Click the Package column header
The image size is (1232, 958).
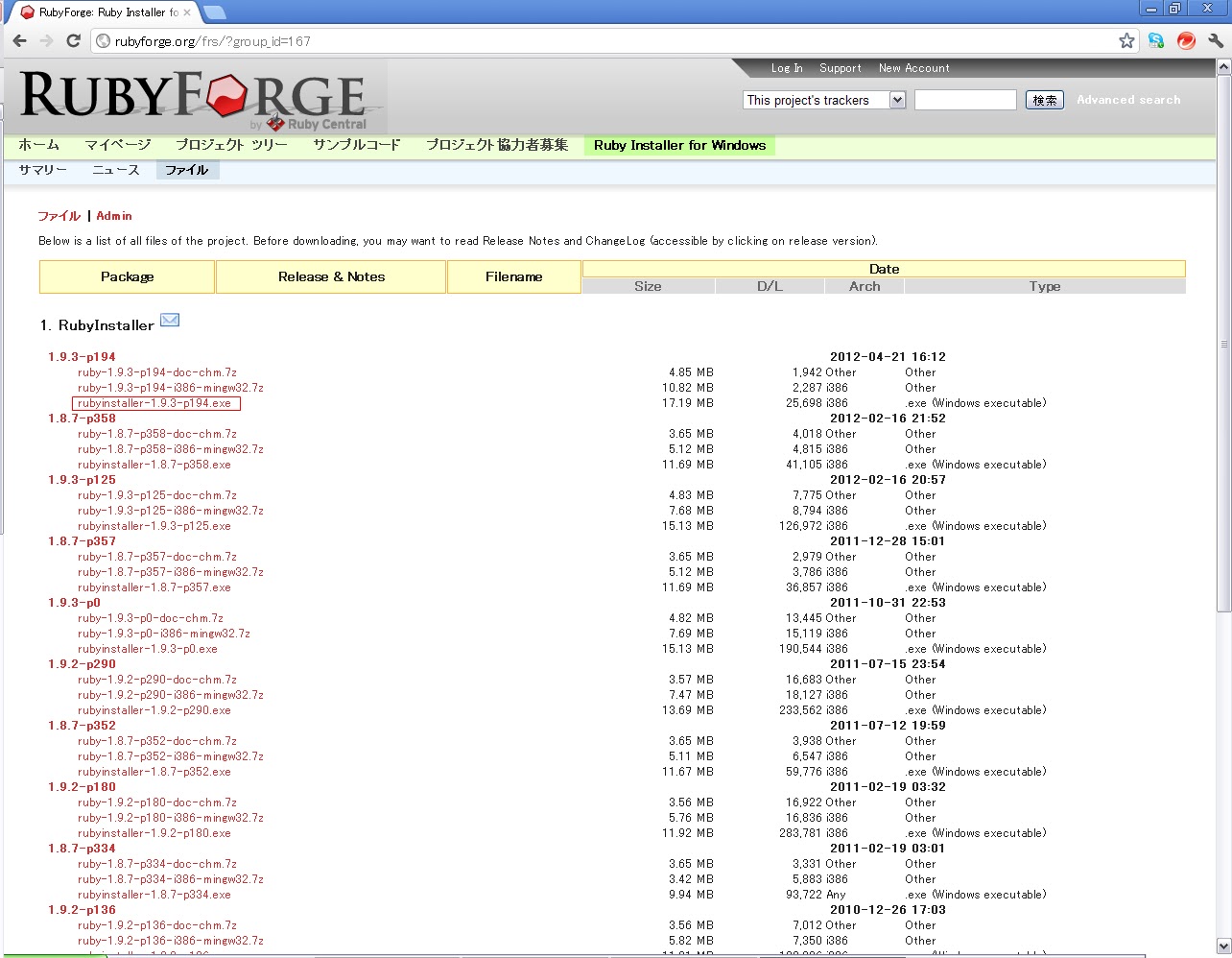click(127, 276)
